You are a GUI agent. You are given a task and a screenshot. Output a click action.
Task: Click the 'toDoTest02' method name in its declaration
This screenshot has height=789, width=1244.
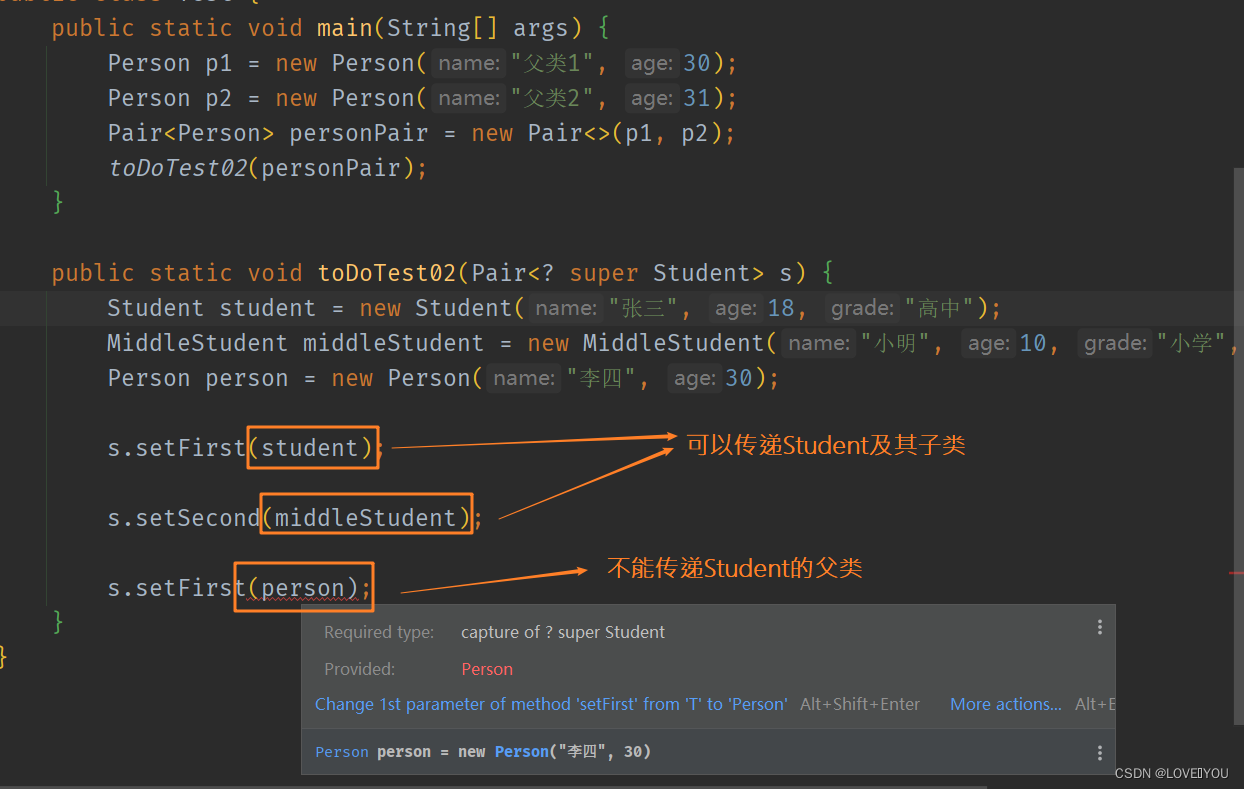[387, 273]
